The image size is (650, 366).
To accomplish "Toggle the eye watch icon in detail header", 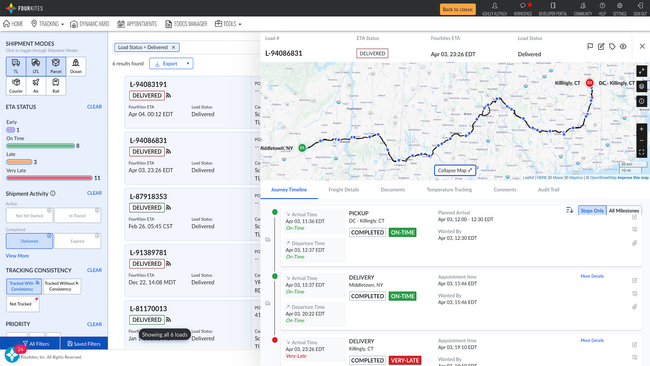I will pos(623,46).
